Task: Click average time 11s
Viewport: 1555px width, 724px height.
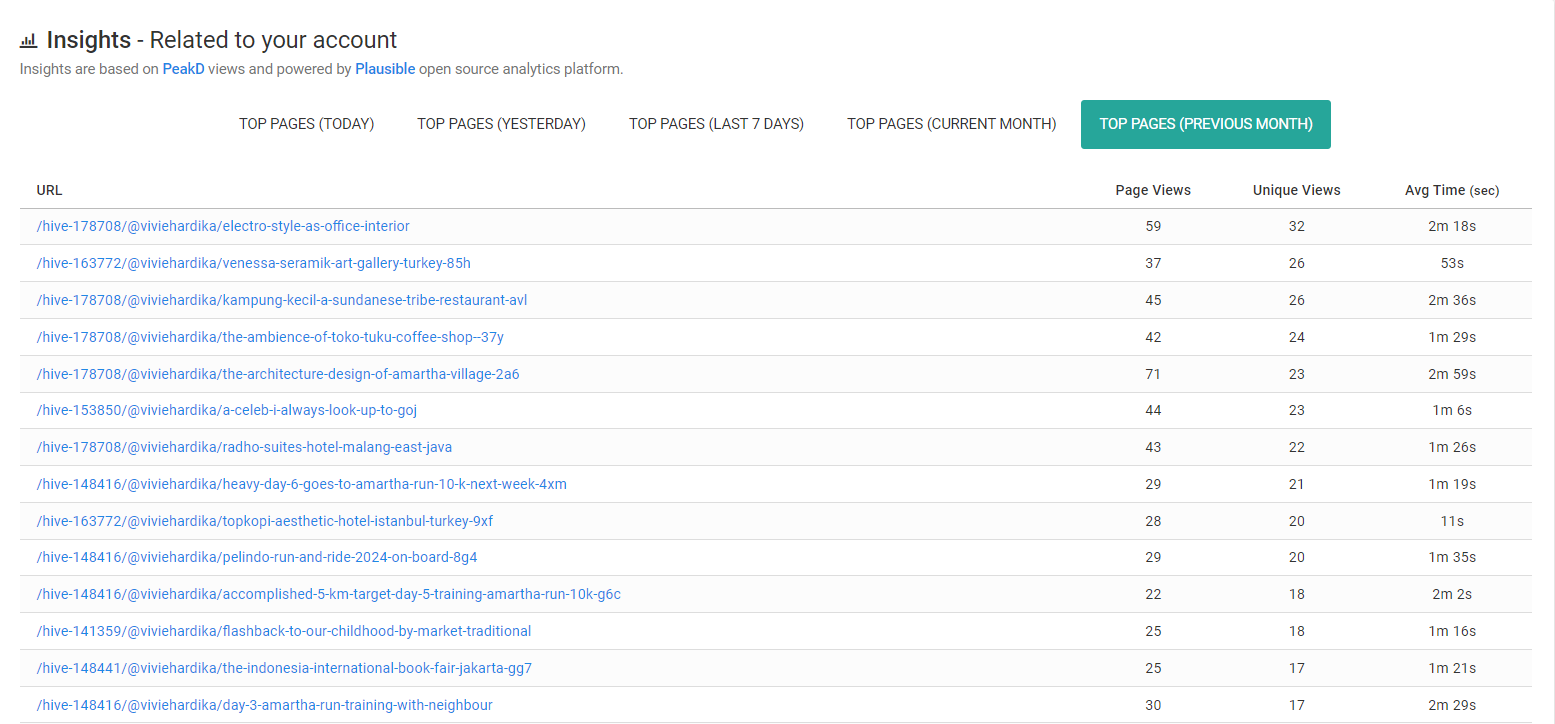Action: (x=1452, y=521)
